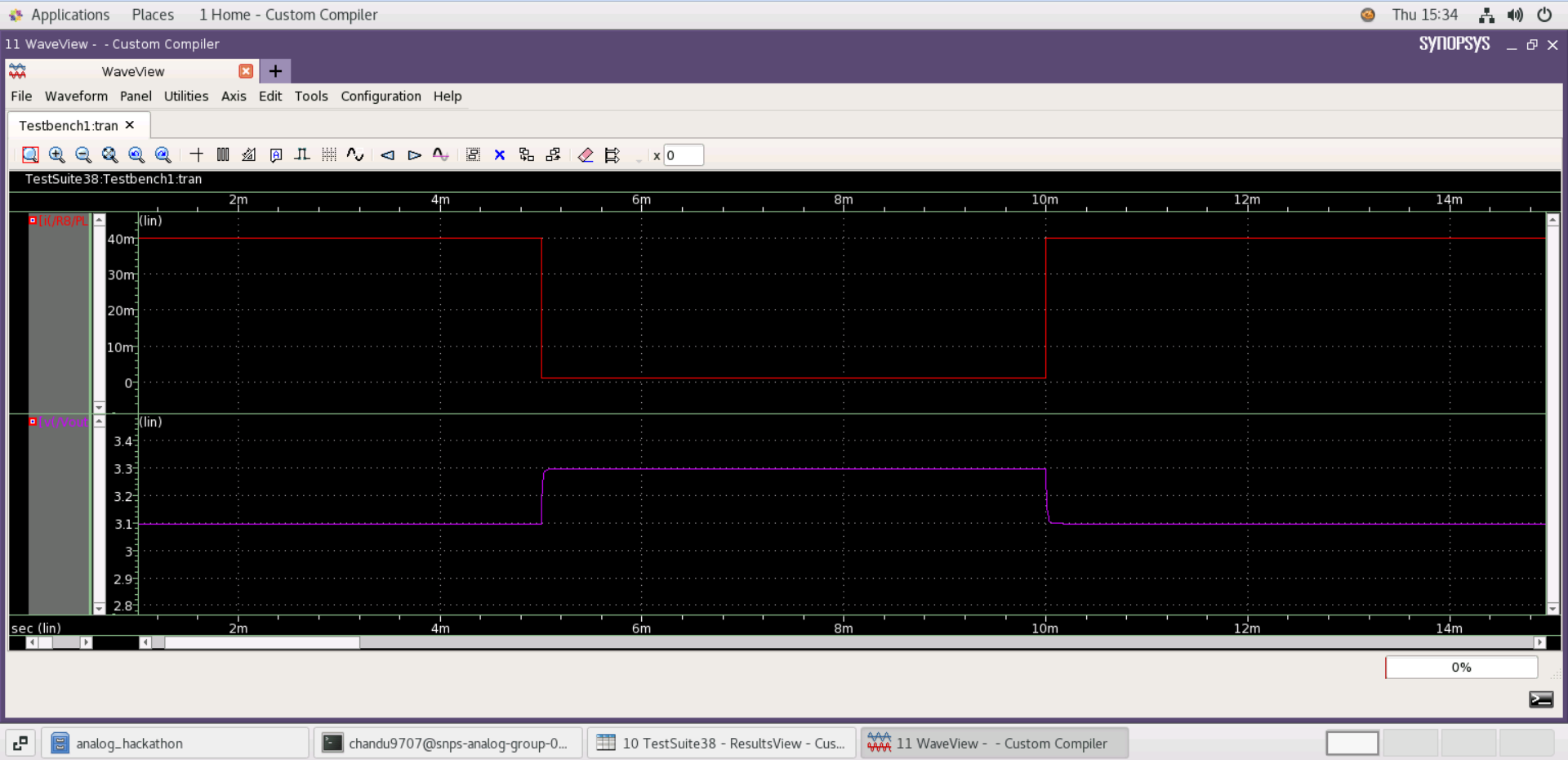Viewport: 1568px width, 760px height.
Task: Open the Waveform menu
Action: click(x=75, y=96)
